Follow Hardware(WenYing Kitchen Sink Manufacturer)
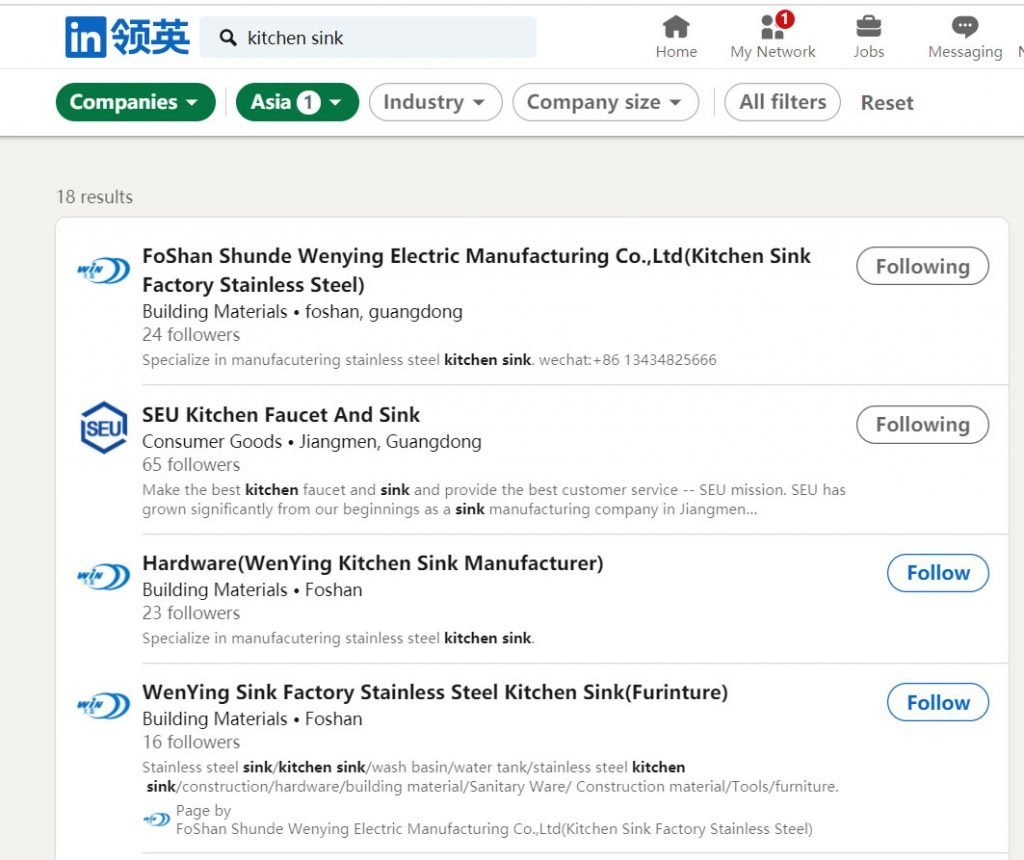This screenshot has height=860, width=1024. (x=938, y=573)
